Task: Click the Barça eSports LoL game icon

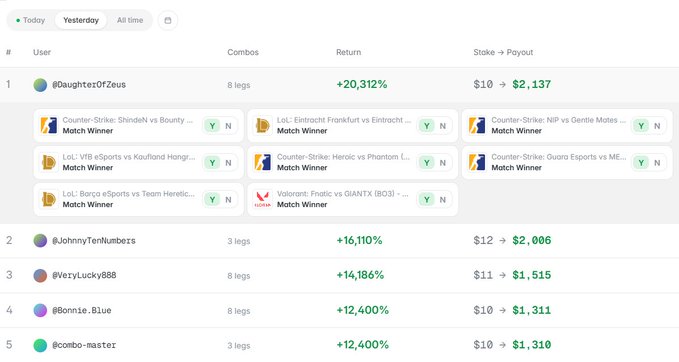Action: coord(48,199)
